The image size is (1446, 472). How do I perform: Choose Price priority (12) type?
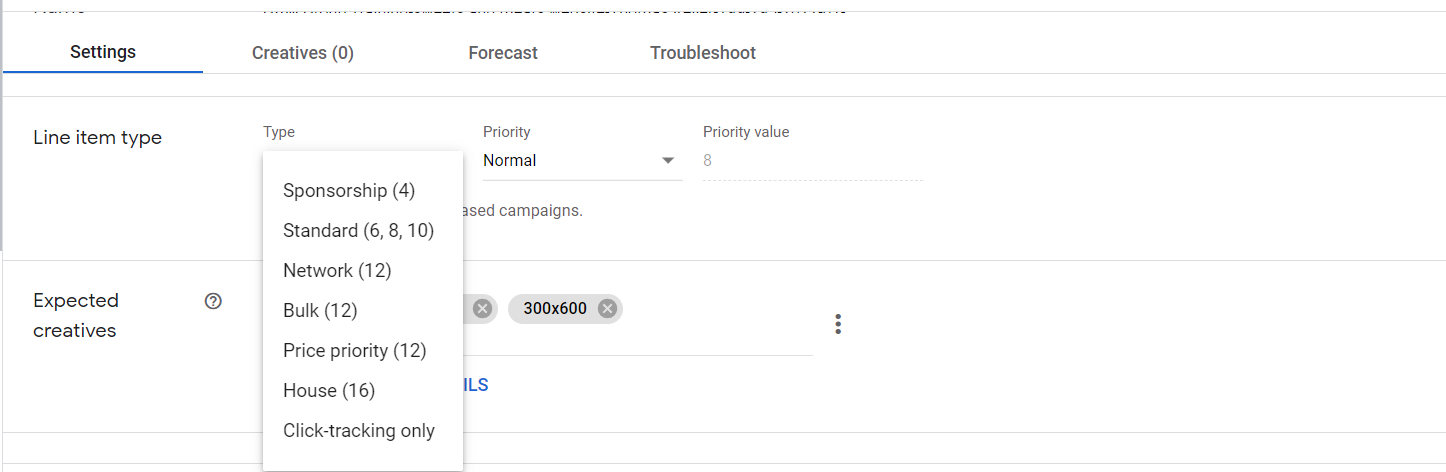point(355,350)
